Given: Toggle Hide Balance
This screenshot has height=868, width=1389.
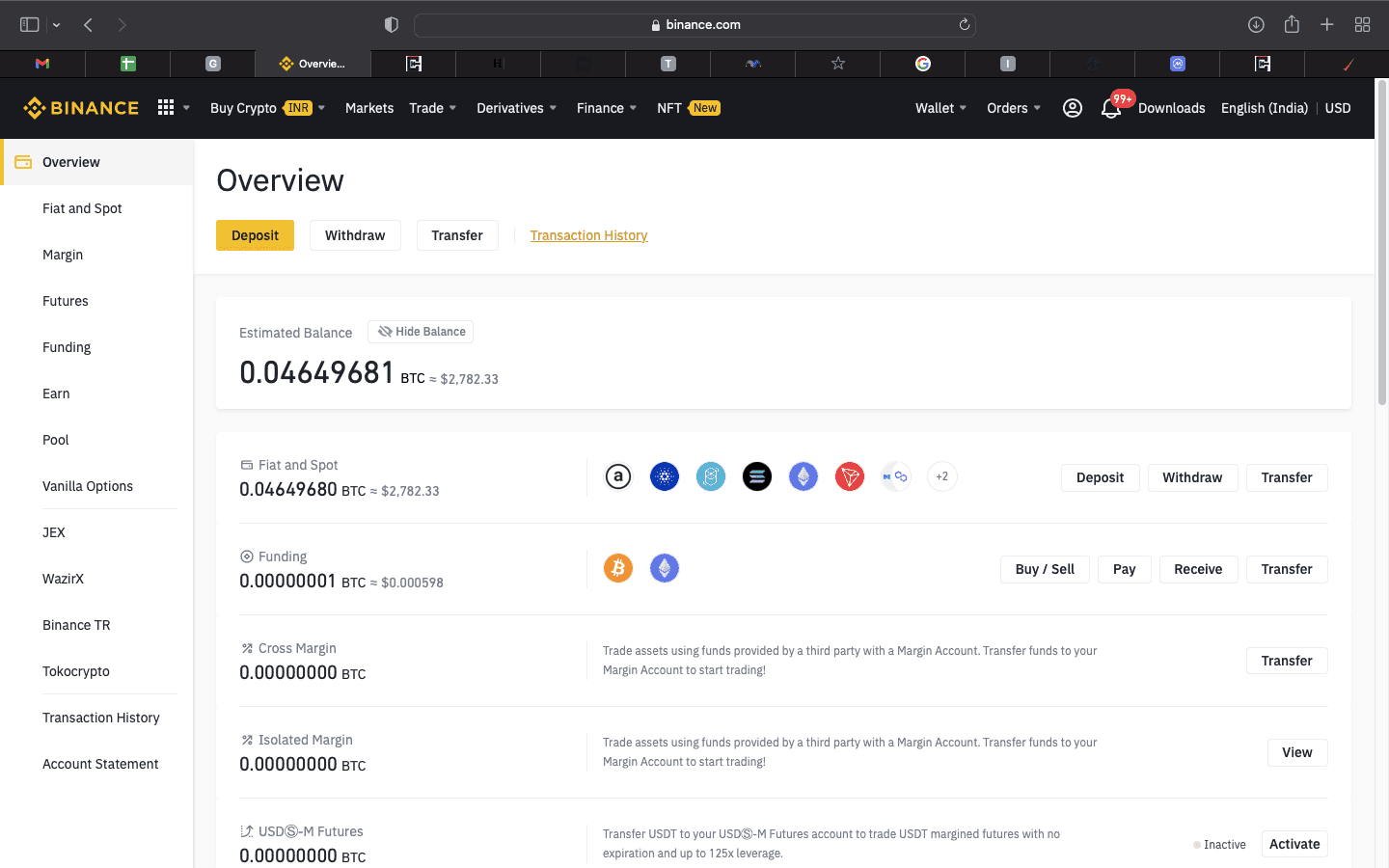Looking at the screenshot, I should tap(421, 332).
